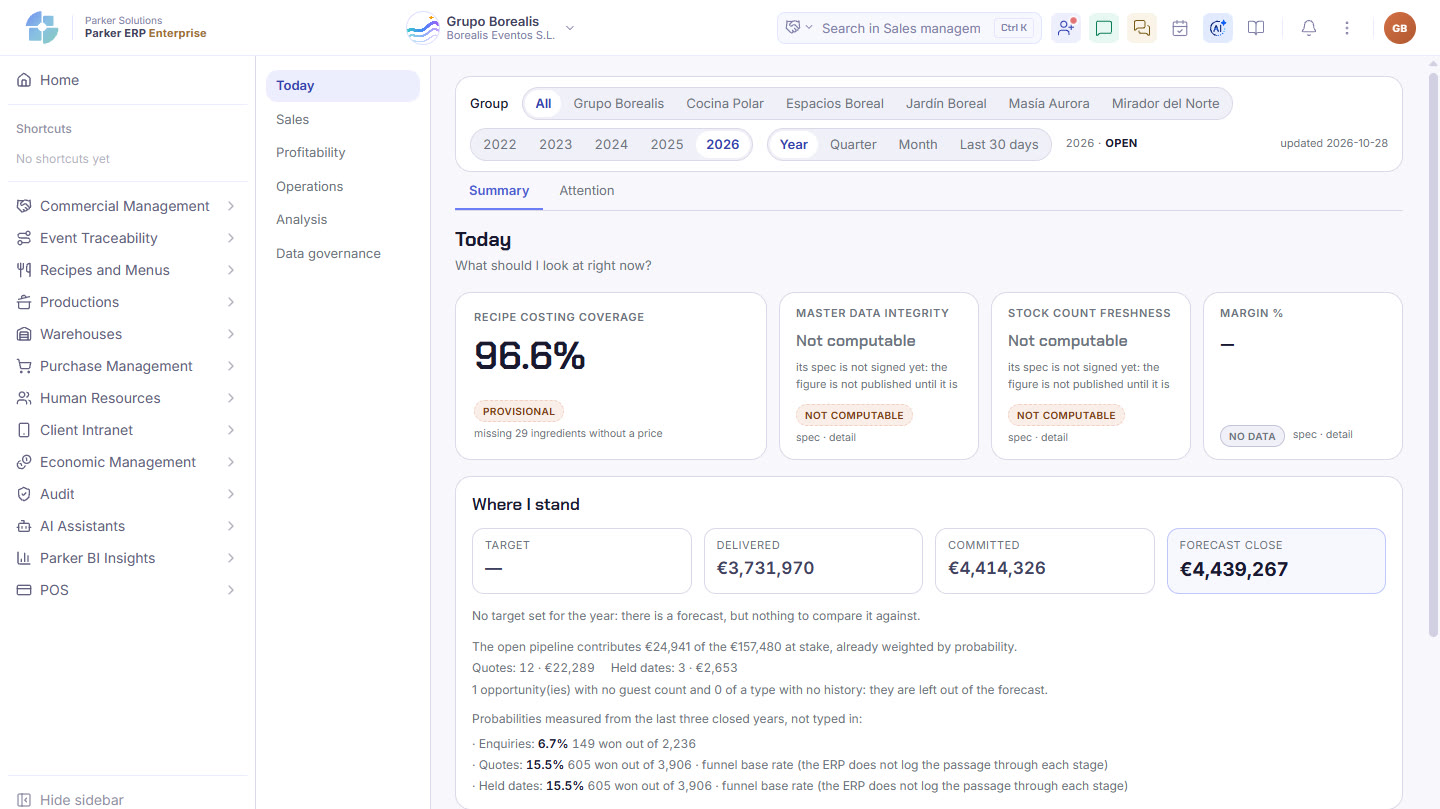Select year 2026
Screen dimensions: 1440x809
click(722, 144)
